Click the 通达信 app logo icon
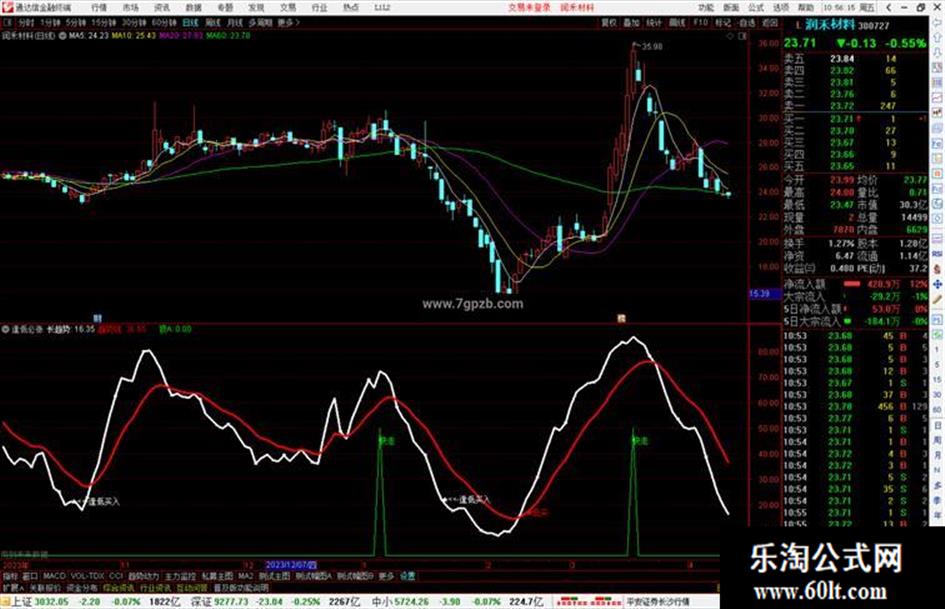This screenshot has width=945, height=609. tap(8, 7)
